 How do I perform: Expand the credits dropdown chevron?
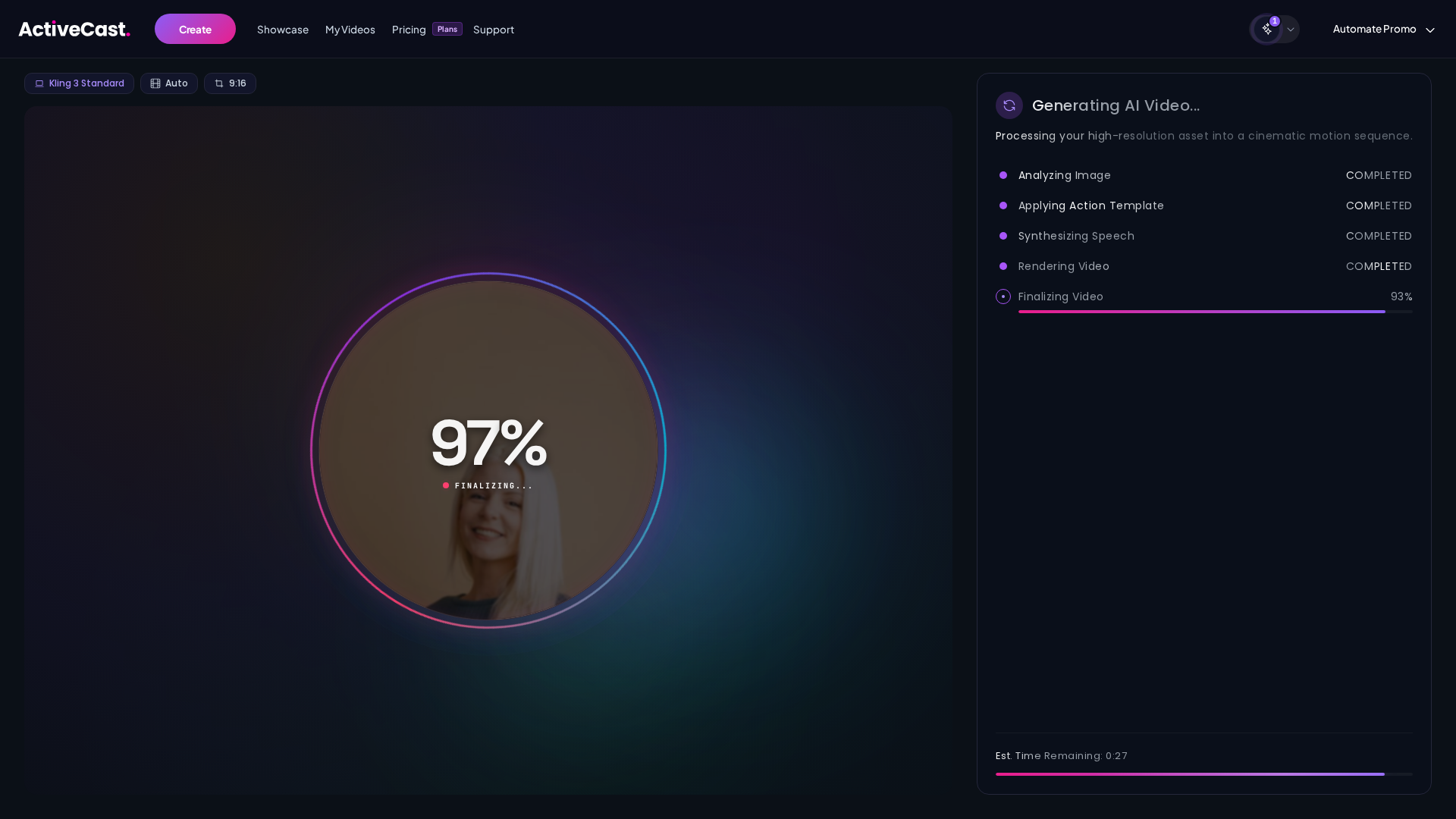click(x=1291, y=30)
